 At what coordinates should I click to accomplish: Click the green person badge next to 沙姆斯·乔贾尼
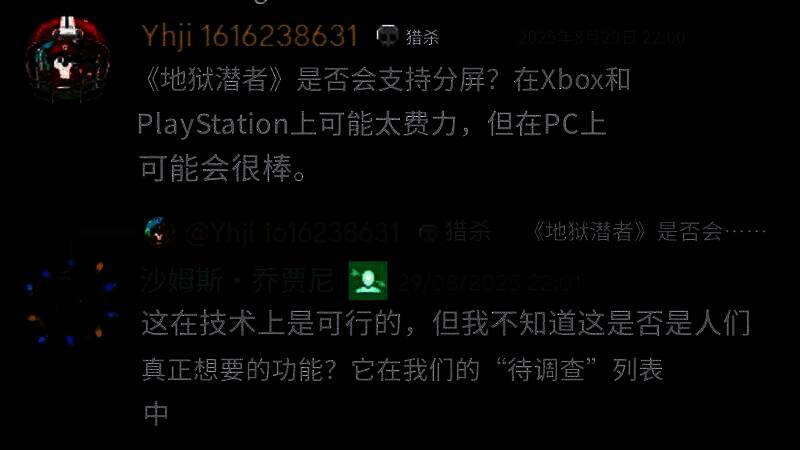pos(368,281)
